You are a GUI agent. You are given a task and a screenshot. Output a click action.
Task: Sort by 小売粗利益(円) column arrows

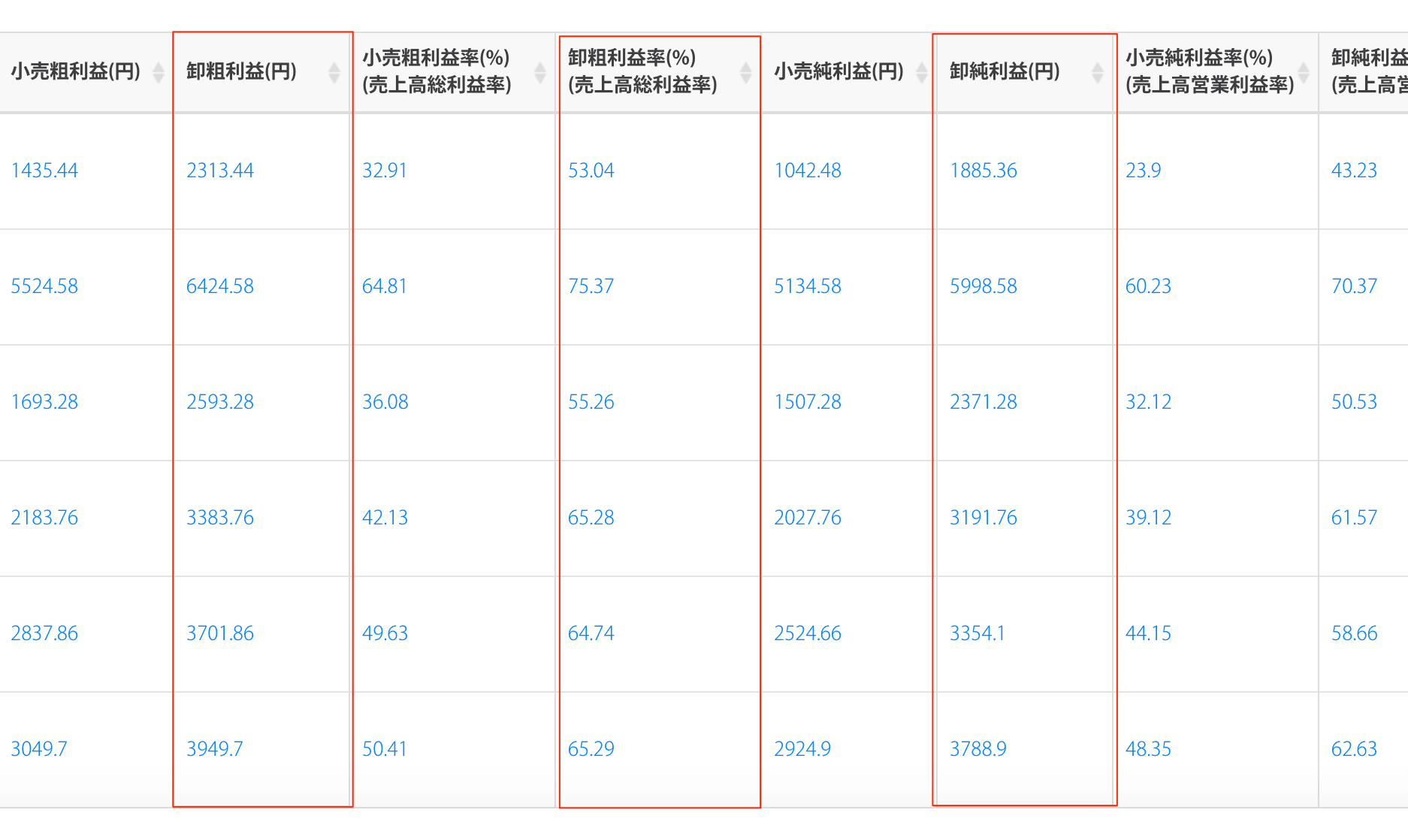point(158,72)
